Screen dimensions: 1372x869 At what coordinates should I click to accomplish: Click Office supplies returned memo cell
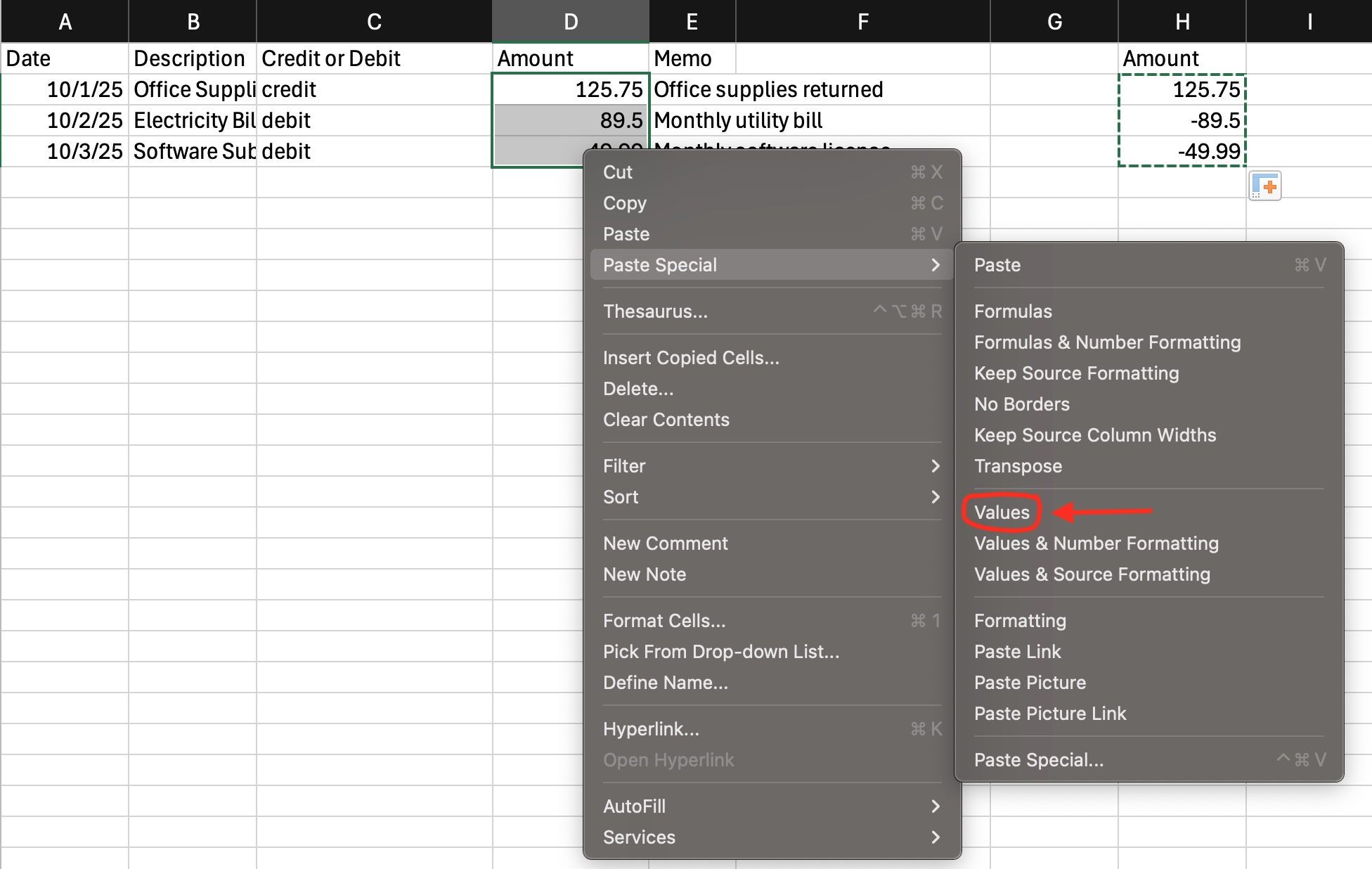tap(769, 89)
